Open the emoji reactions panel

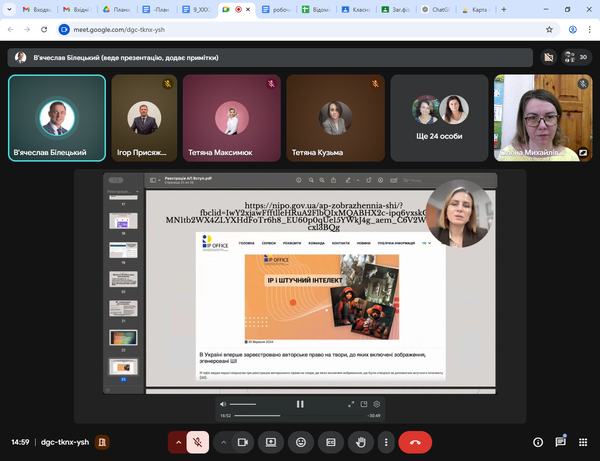point(300,441)
